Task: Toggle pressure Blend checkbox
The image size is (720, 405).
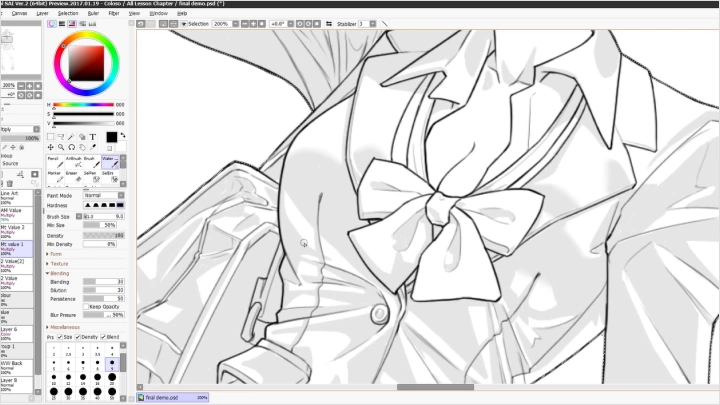Action: click(x=103, y=337)
